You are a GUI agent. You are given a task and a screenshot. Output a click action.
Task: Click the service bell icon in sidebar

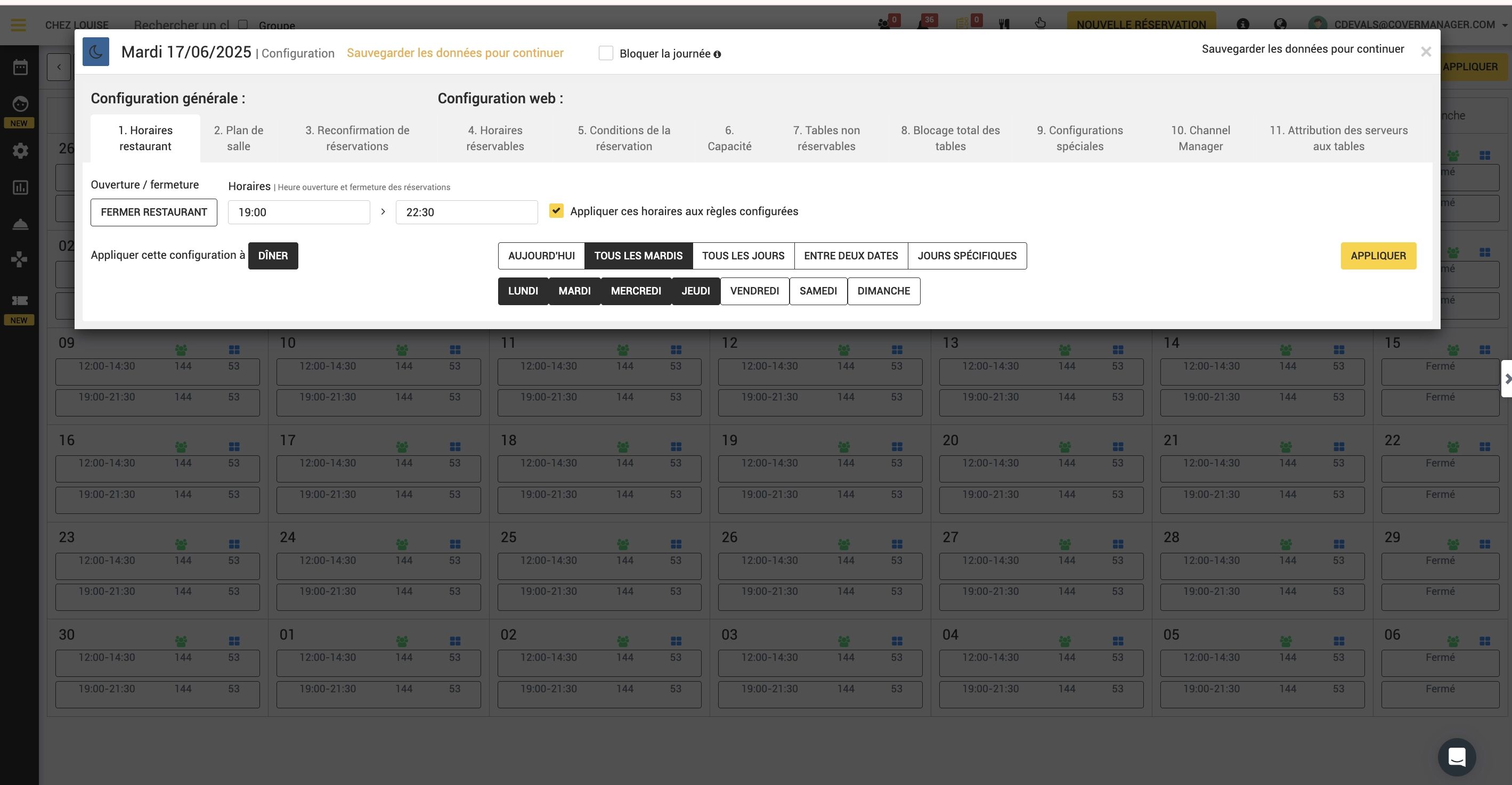pos(20,225)
